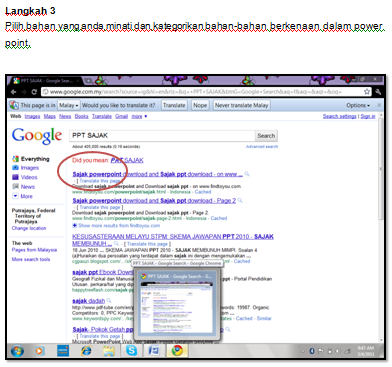Image resolution: width=392 pixels, height=367 pixels.
Task: Open Maps in Google top navigation
Action: click(50, 116)
